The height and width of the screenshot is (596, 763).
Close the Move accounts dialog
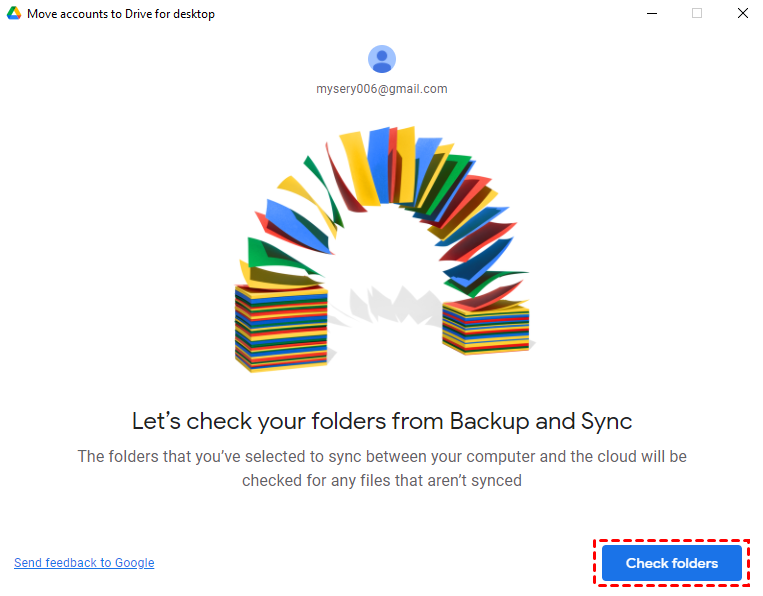pos(742,14)
